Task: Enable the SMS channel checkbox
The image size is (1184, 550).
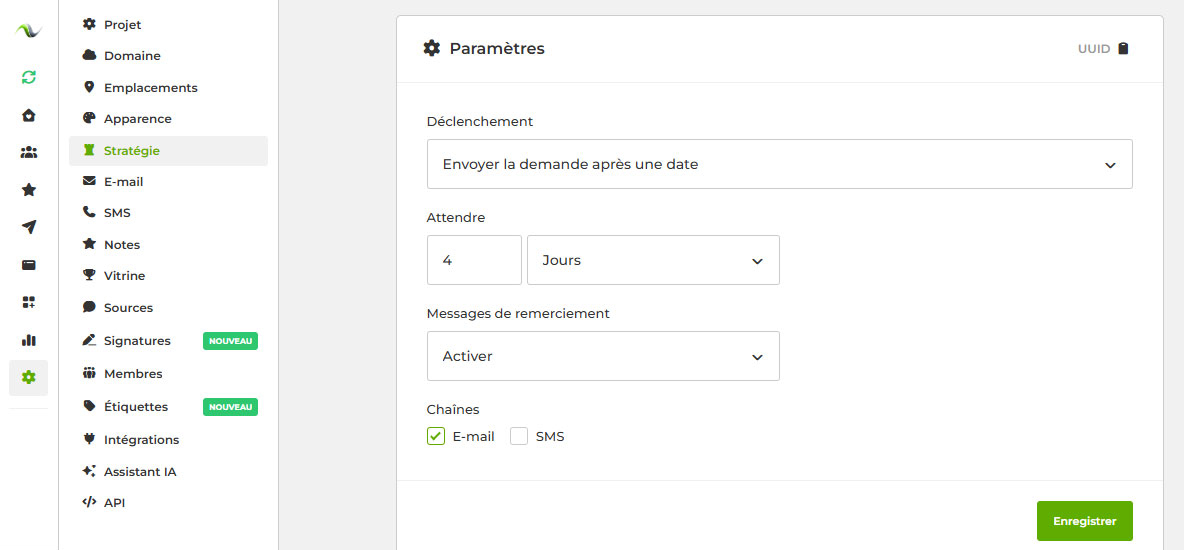Action: click(x=519, y=436)
